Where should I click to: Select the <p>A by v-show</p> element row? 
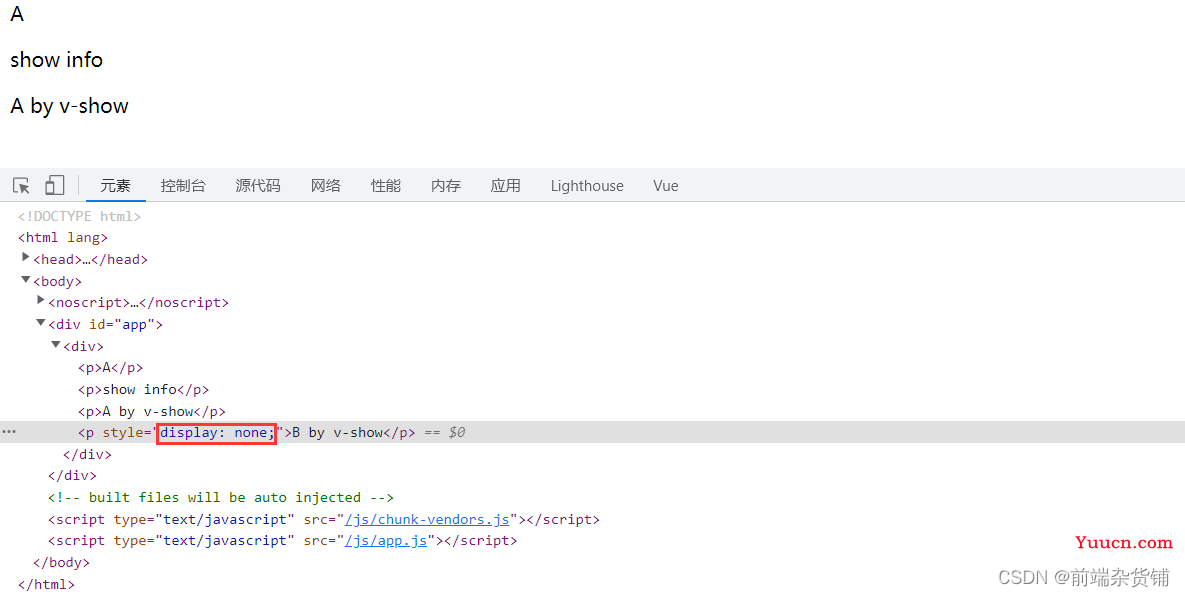pyautogui.click(x=152, y=411)
